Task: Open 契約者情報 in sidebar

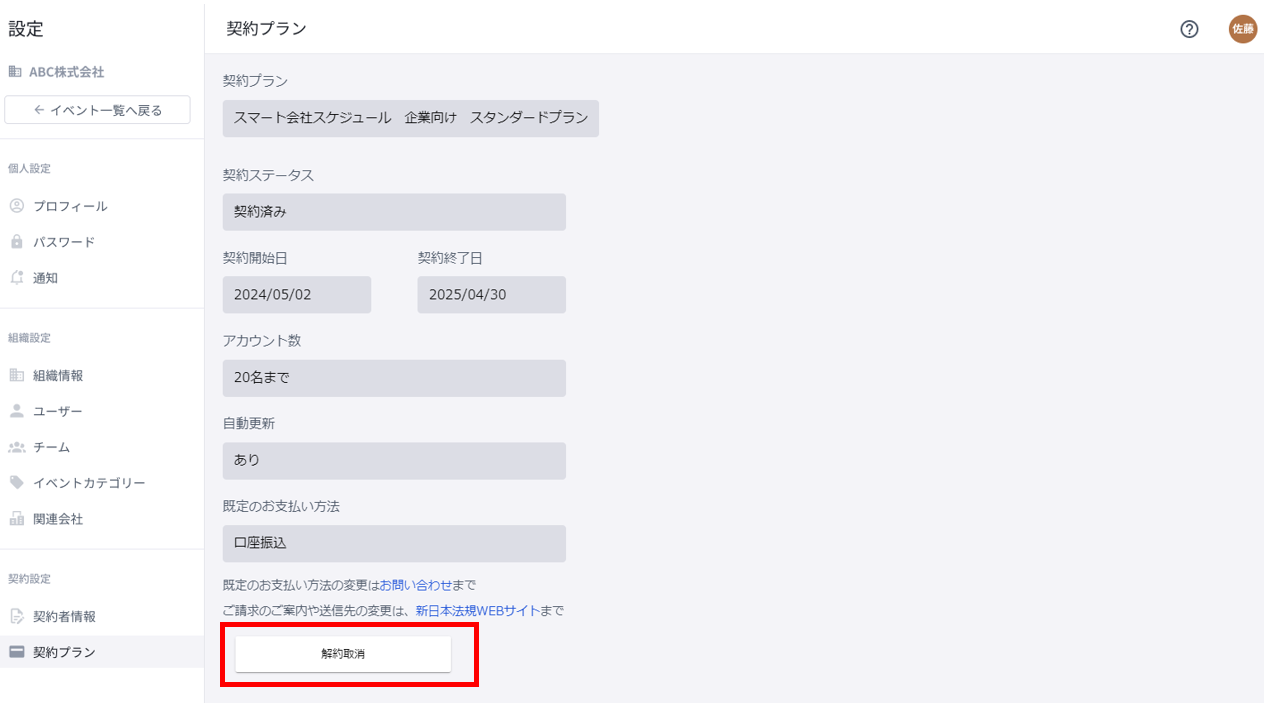Action: (102, 616)
